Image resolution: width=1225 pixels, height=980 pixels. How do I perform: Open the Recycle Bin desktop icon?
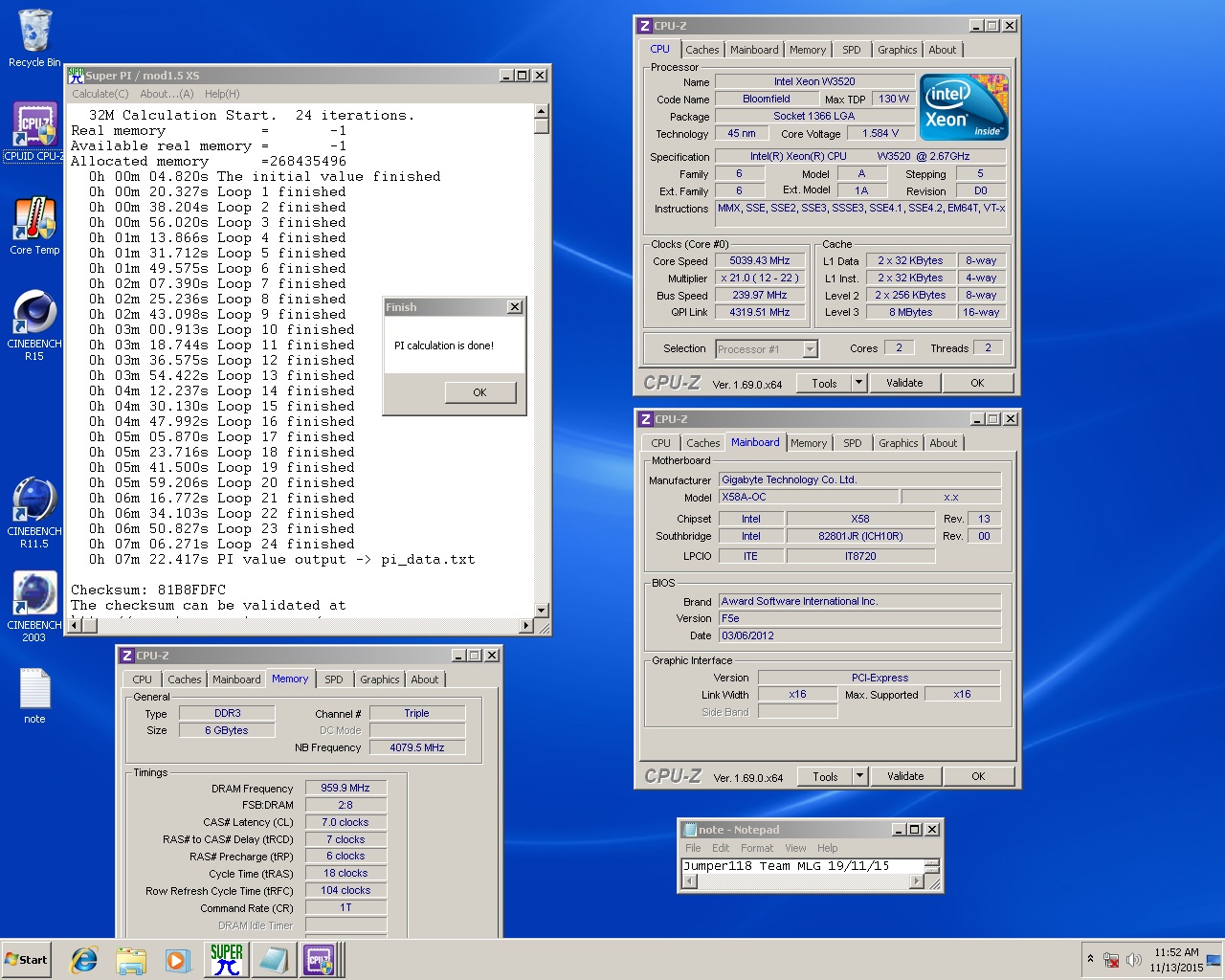tap(34, 38)
